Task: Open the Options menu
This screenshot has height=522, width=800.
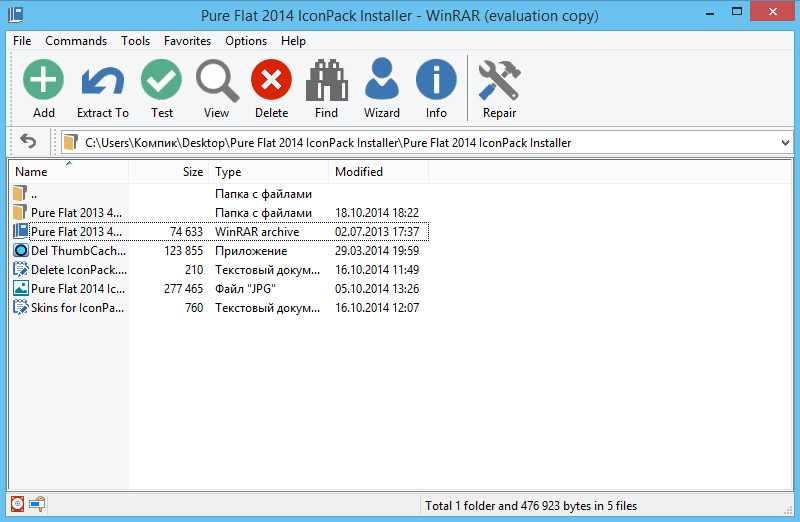Action: 246,41
